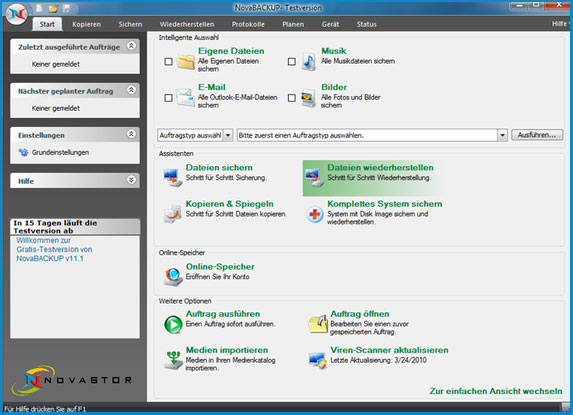This screenshot has height=415, width=573.
Task: Click the save disk icon in title bar
Action: [67, 8]
